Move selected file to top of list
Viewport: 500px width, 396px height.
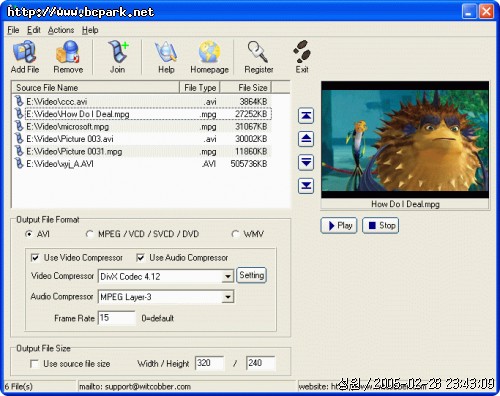(306, 116)
